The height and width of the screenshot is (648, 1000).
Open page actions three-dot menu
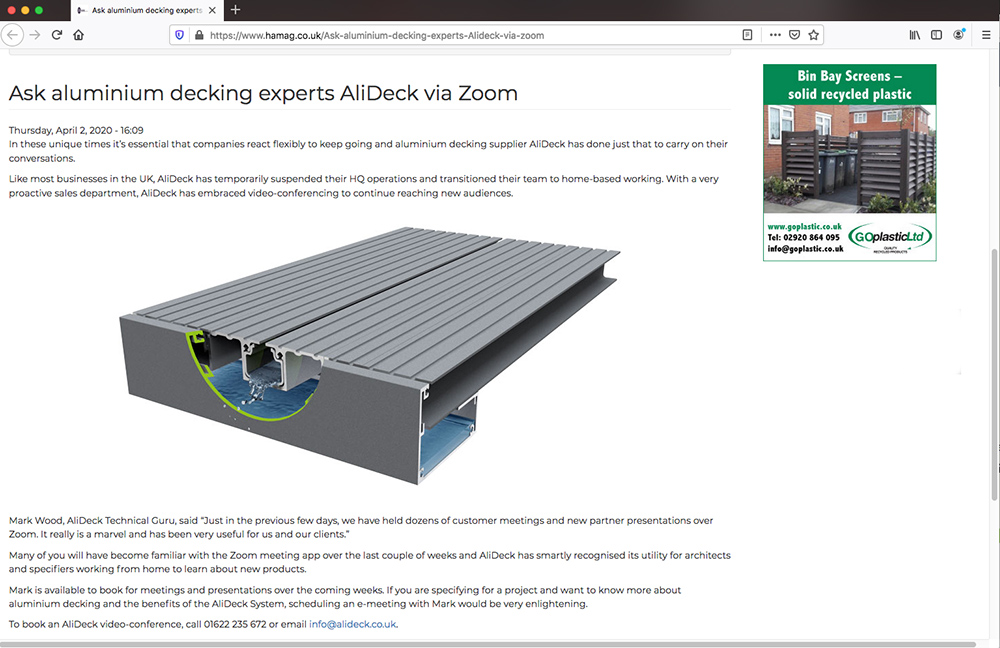click(775, 35)
